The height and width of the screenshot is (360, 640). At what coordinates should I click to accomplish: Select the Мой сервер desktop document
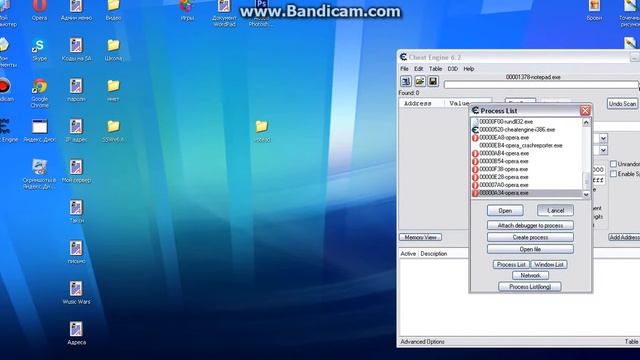76,171
